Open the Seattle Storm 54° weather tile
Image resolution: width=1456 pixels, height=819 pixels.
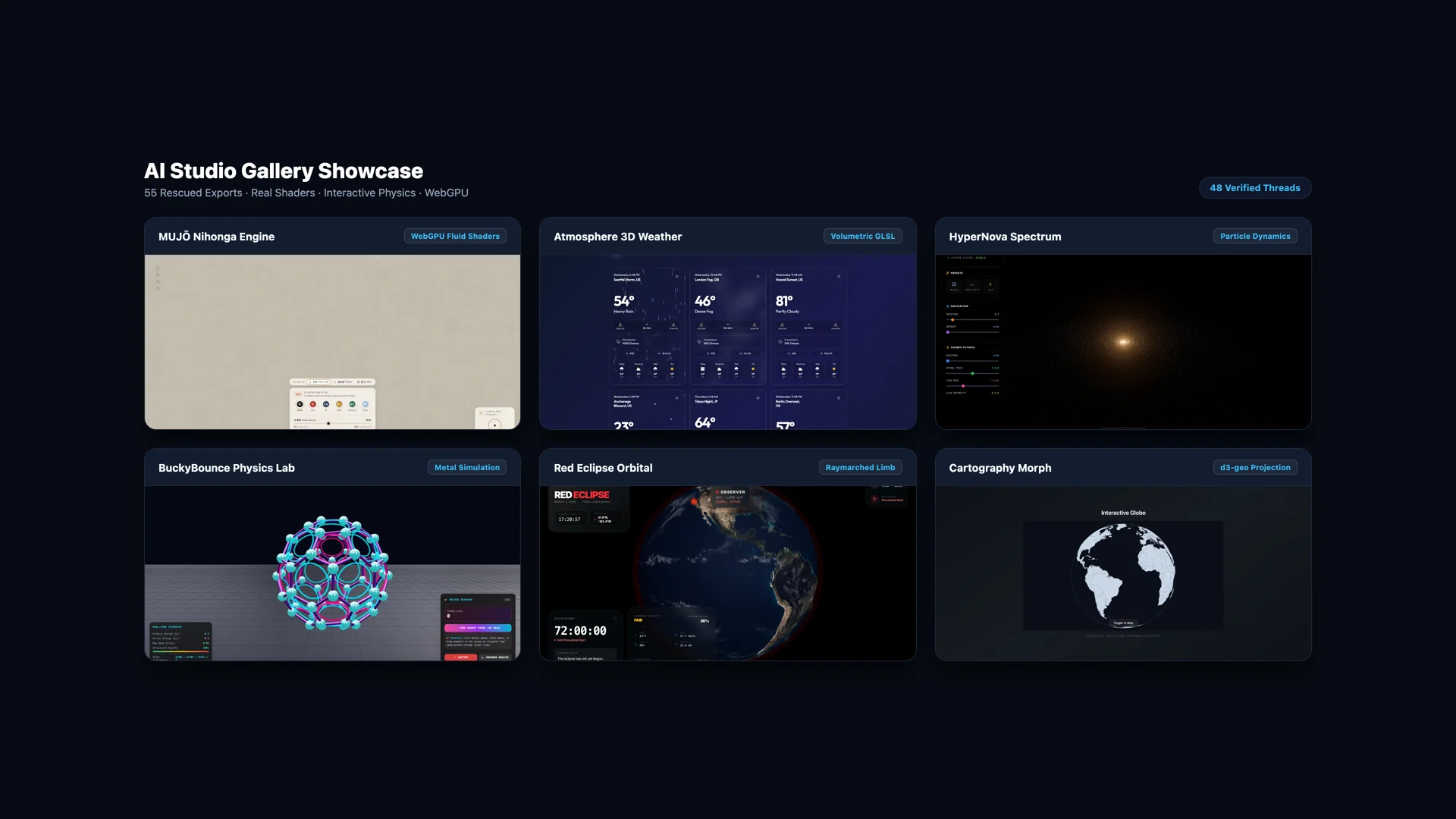(x=647, y=326)
